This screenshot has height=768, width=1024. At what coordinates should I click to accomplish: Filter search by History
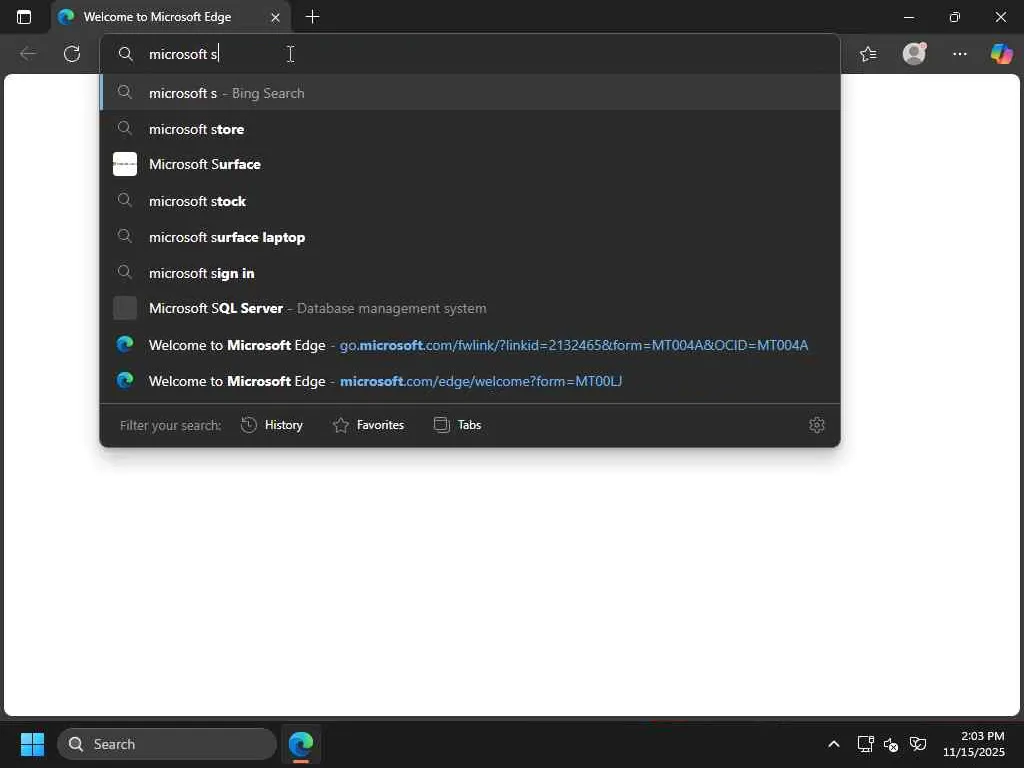click(x=272, y=425)
